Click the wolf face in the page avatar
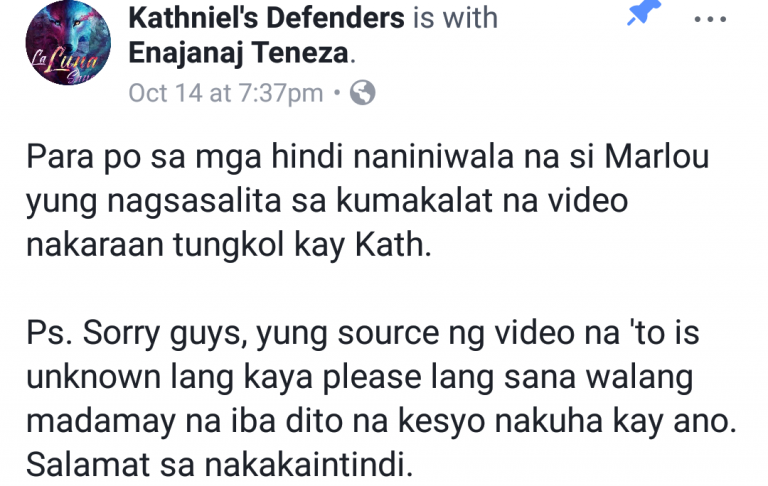The height and width of the screenshot is (486, 768). click(69, 27)
